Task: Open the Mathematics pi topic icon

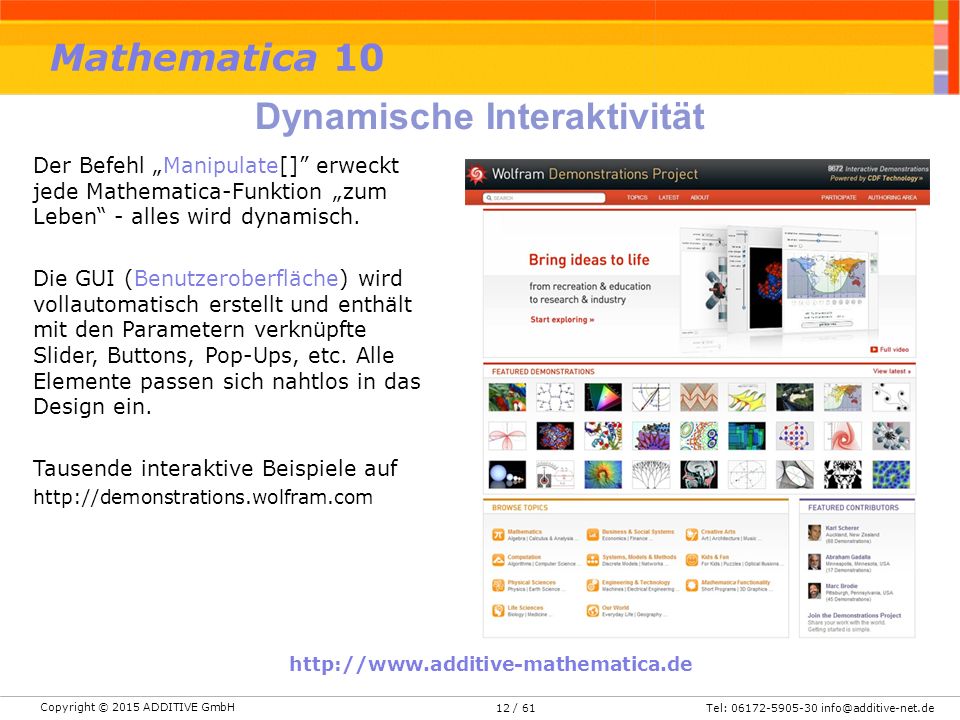Action: tap(498, 535)
